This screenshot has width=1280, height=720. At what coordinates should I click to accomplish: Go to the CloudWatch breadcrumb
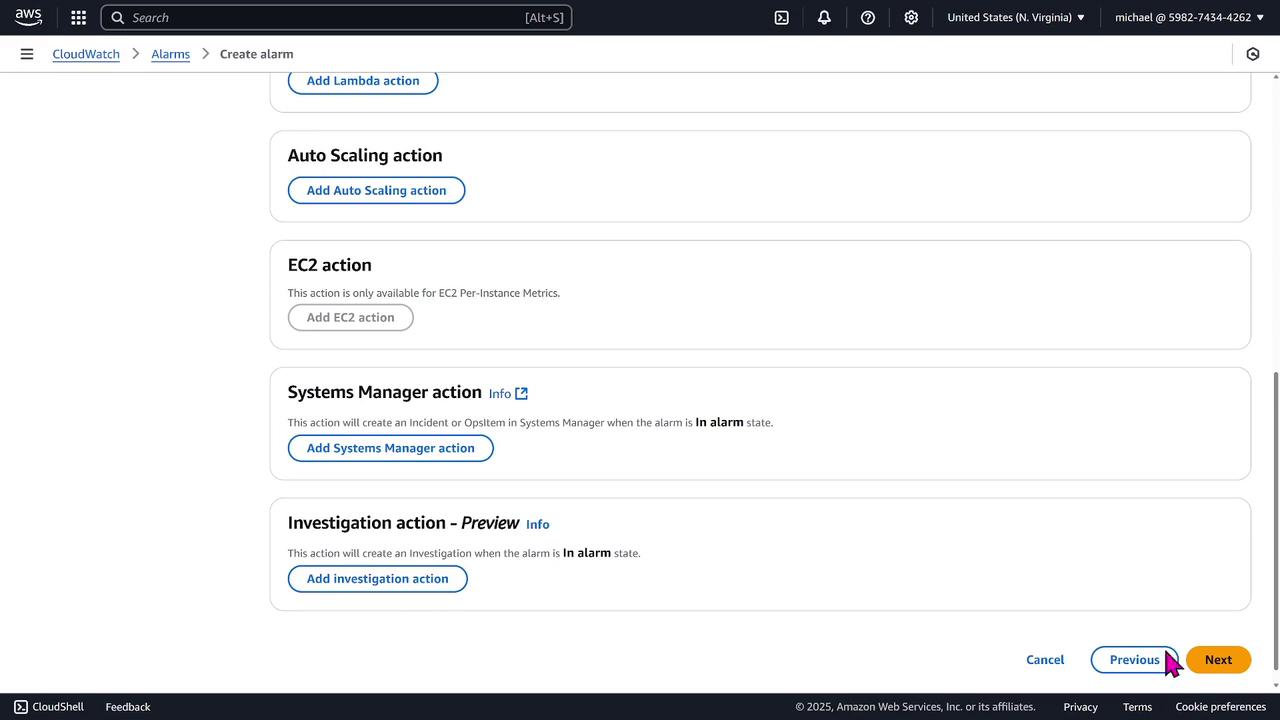pos(86,54)
